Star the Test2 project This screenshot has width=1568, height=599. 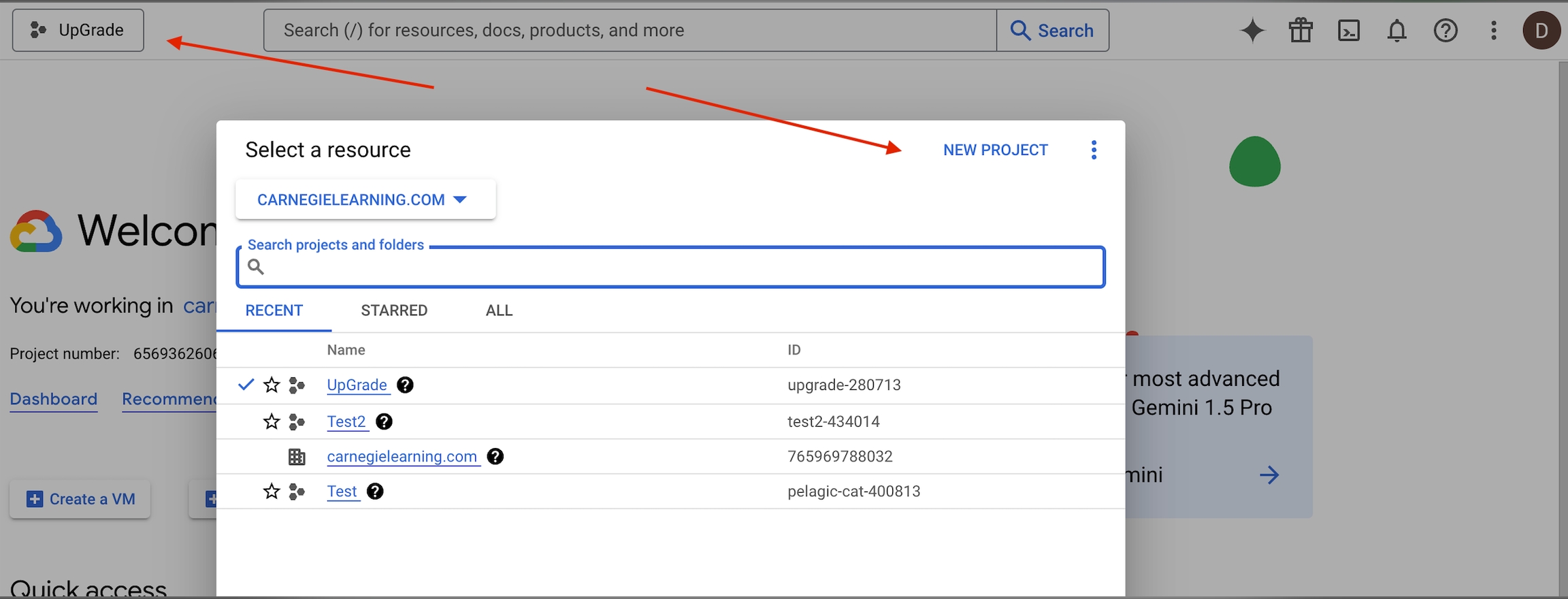272,422
